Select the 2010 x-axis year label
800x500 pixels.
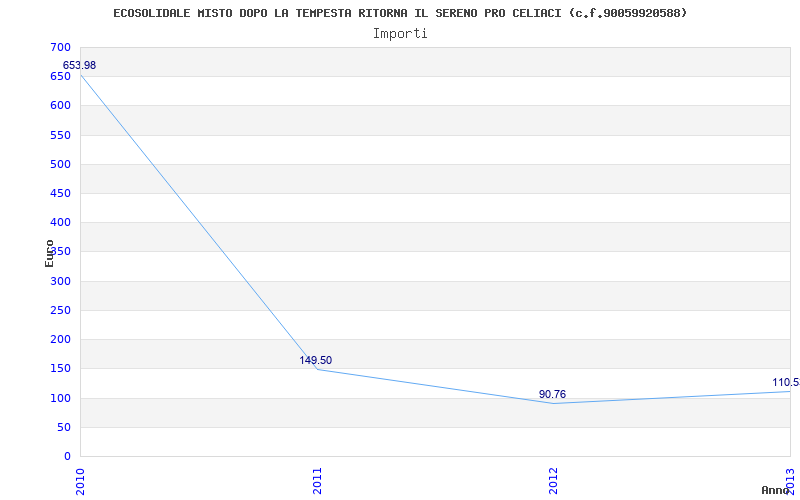pyautogui.click(x=80, y=481)
